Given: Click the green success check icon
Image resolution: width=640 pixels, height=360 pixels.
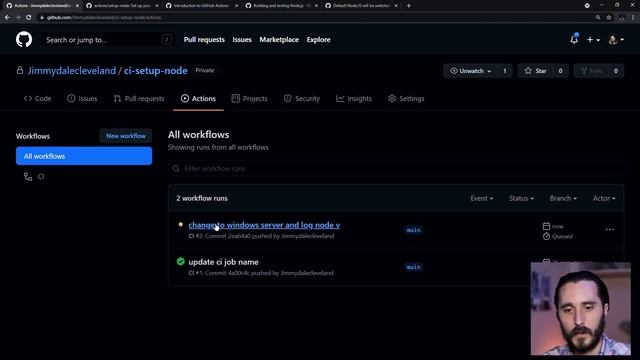Looking at the screenshot, I should 180,262.
